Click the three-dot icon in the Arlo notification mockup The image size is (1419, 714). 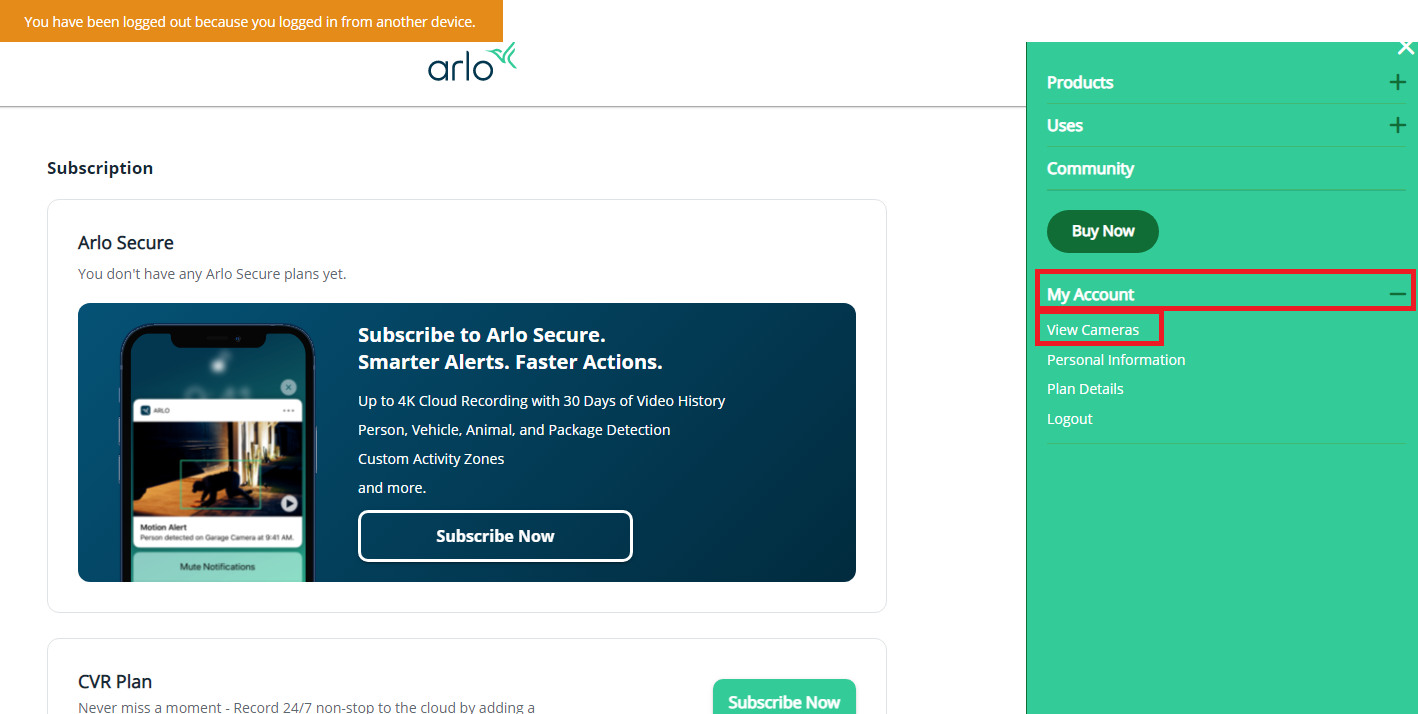[286, 410]
